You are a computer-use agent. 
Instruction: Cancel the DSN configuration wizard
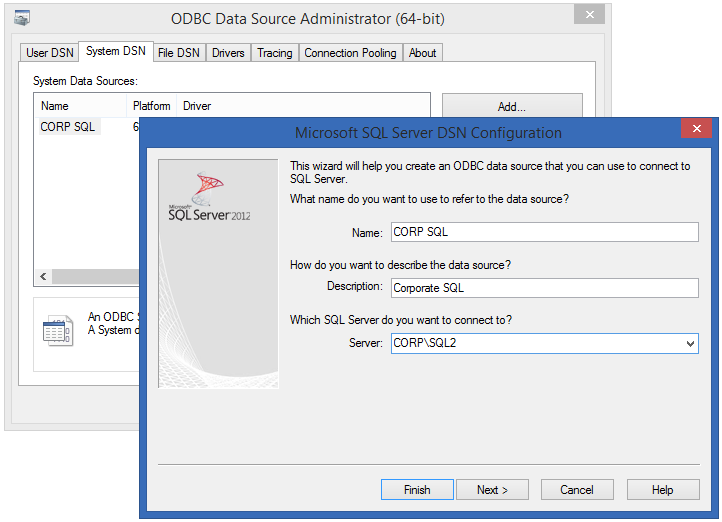(577, 490)
